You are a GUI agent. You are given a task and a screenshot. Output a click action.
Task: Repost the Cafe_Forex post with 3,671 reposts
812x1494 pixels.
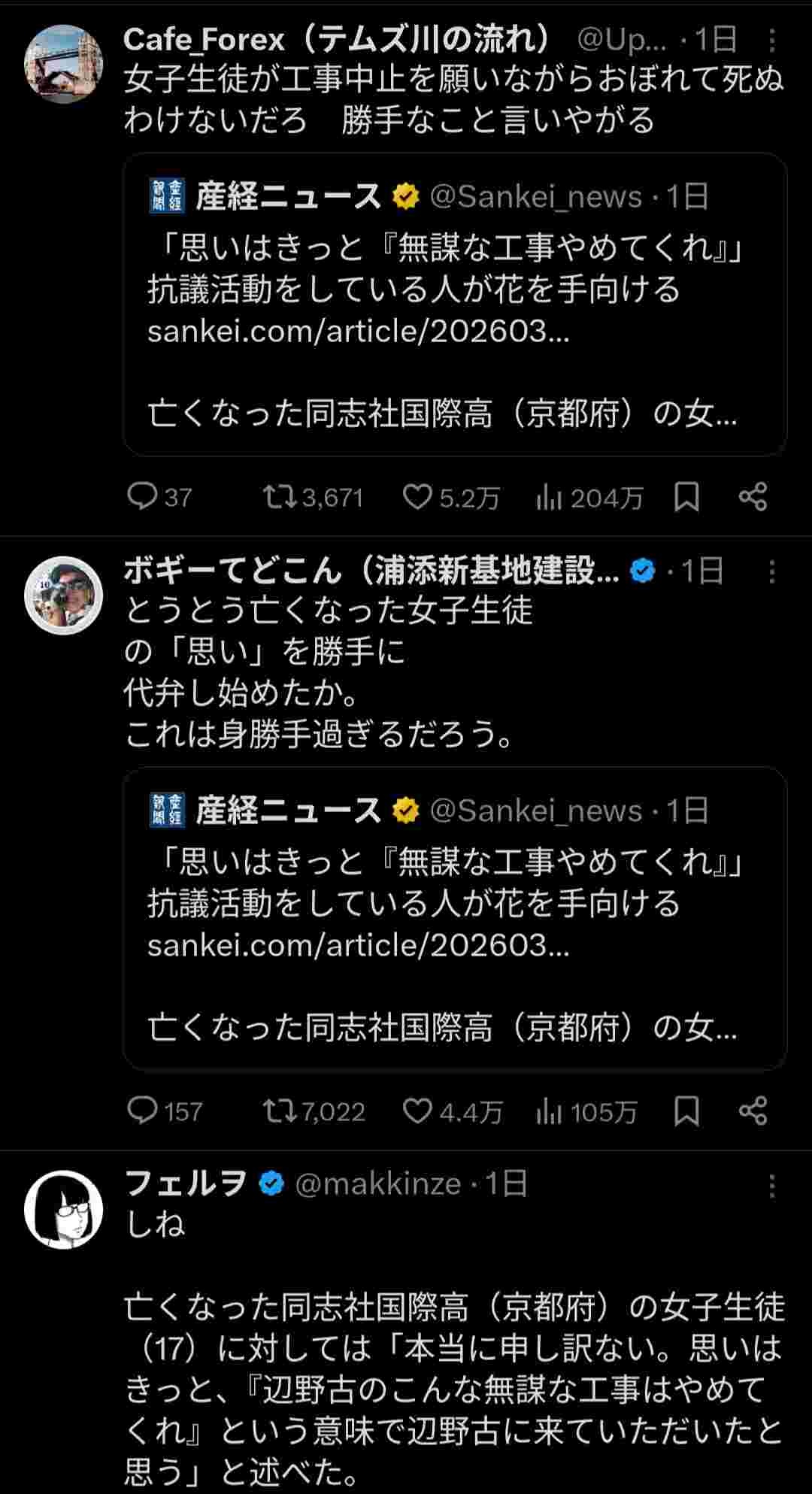(x=279, y=497)
